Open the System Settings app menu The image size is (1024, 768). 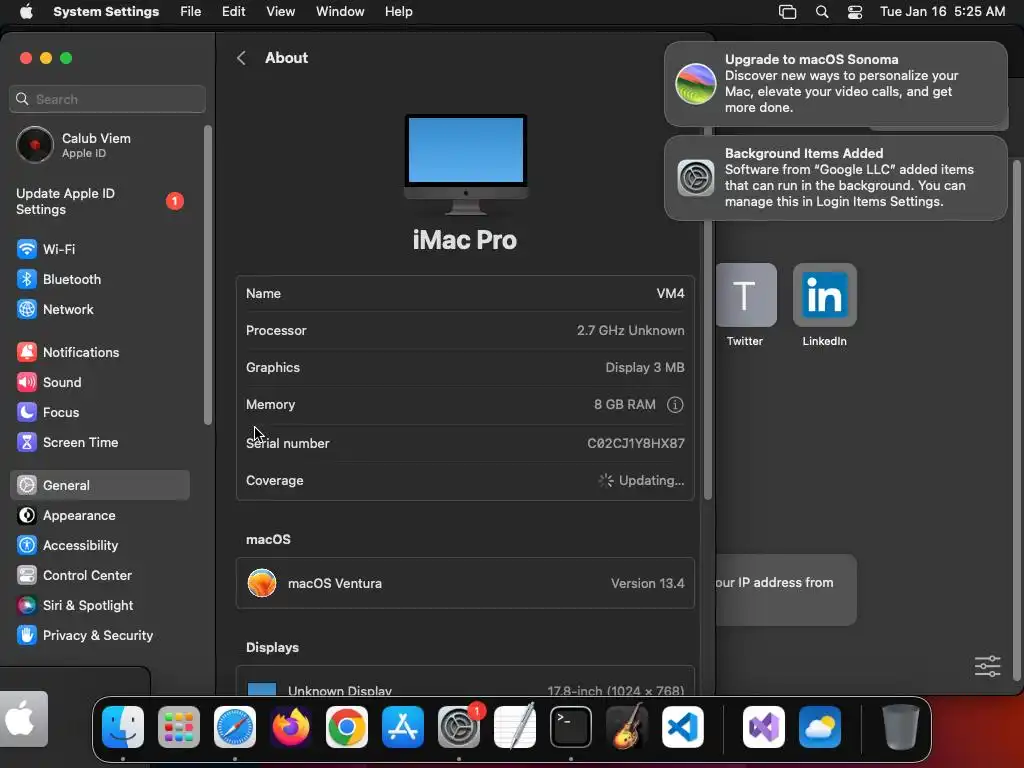(106, 12)
